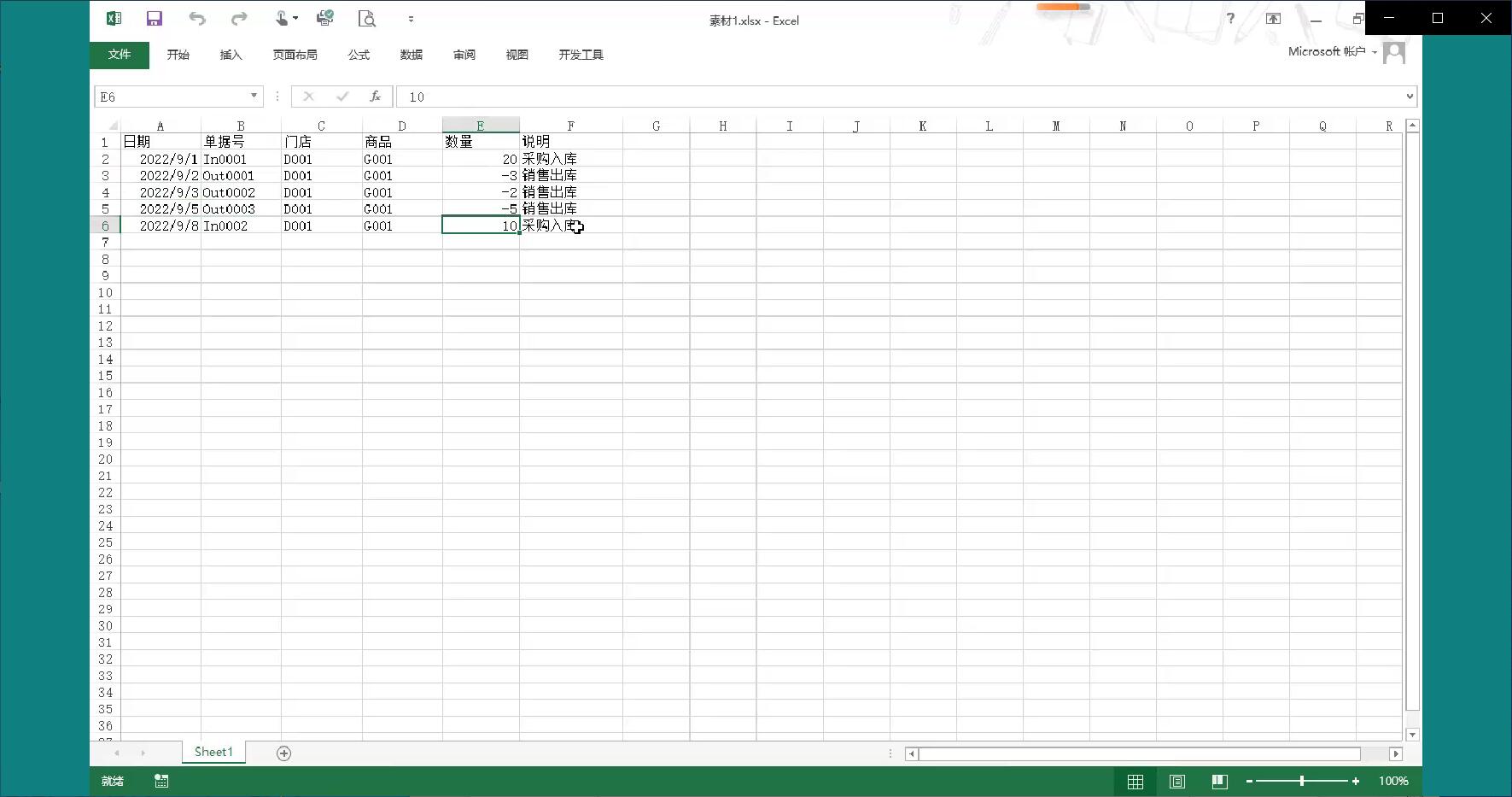Select the date cell 2022/9/5
Viewport: 1512px width, 797px height.
click(161, 208)
